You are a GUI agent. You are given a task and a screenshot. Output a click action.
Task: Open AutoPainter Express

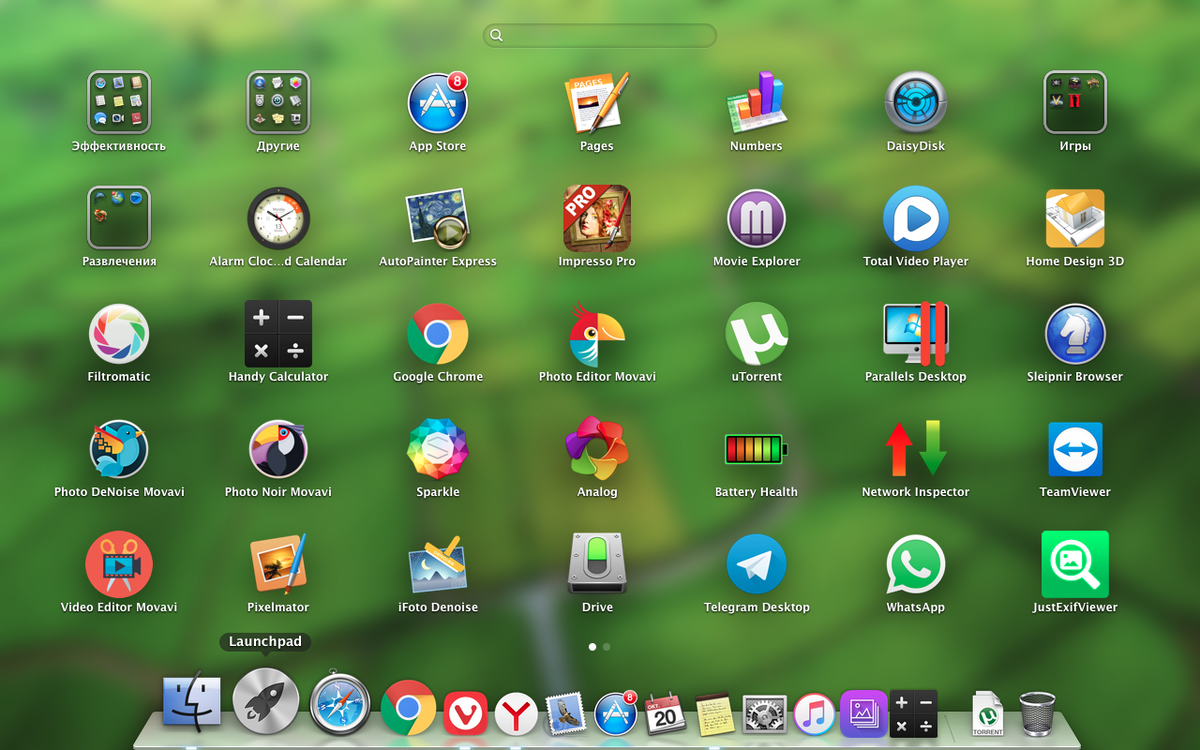click(x=438, y=217)
